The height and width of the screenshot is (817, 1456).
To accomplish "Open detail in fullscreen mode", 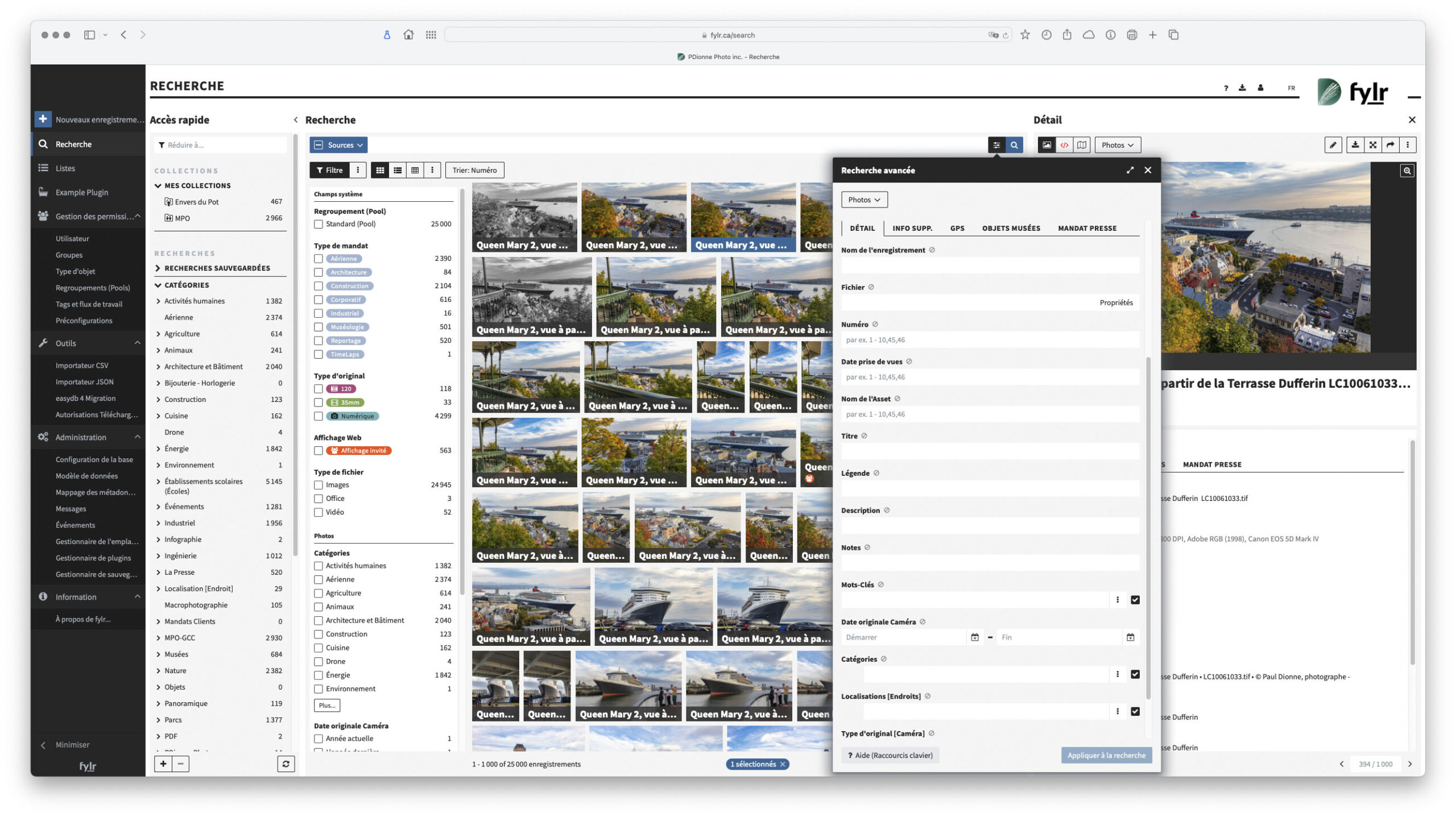I will coord(1373,145).
